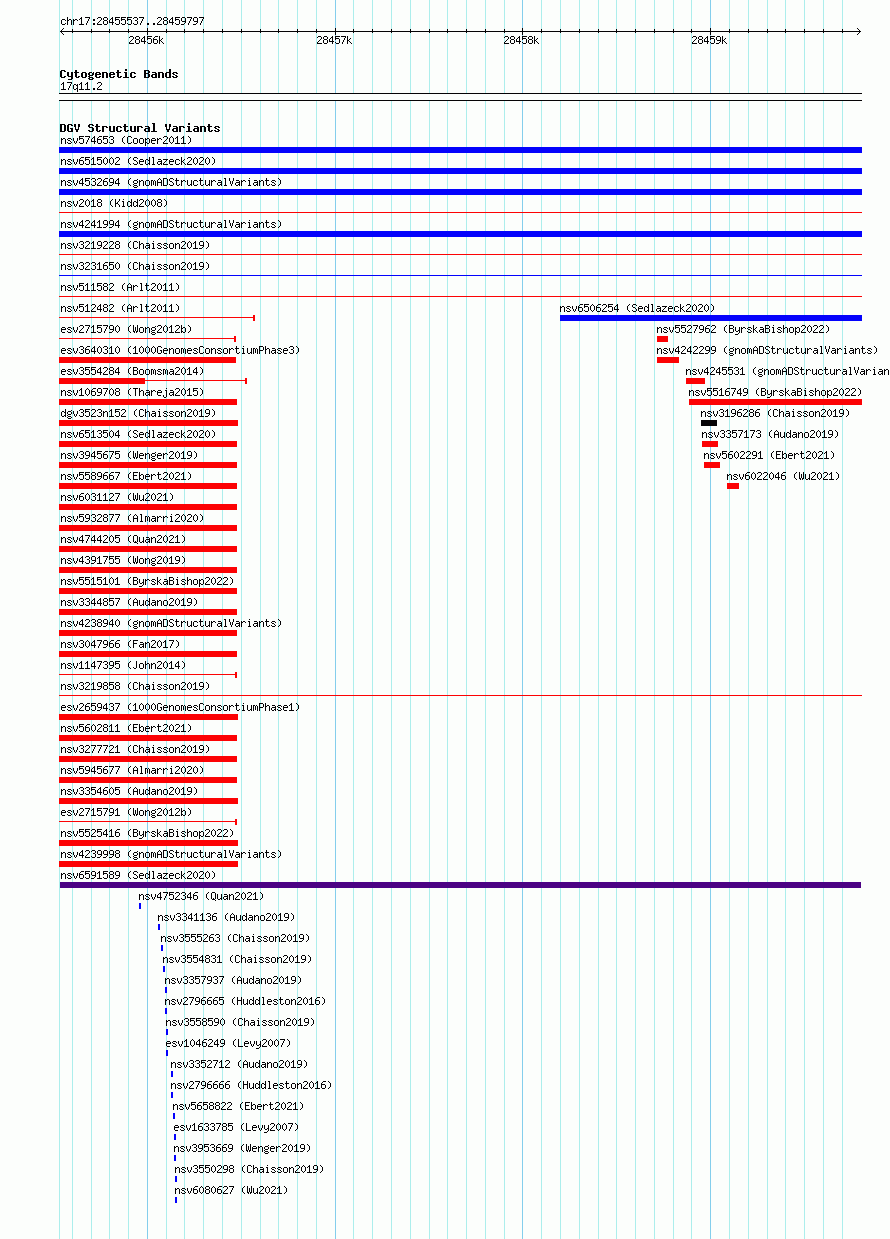Screen dimensions: 890x1239
Task: Open variant dgv3523n152 (Chaisson2019)
Action: (x=138, y=413)
